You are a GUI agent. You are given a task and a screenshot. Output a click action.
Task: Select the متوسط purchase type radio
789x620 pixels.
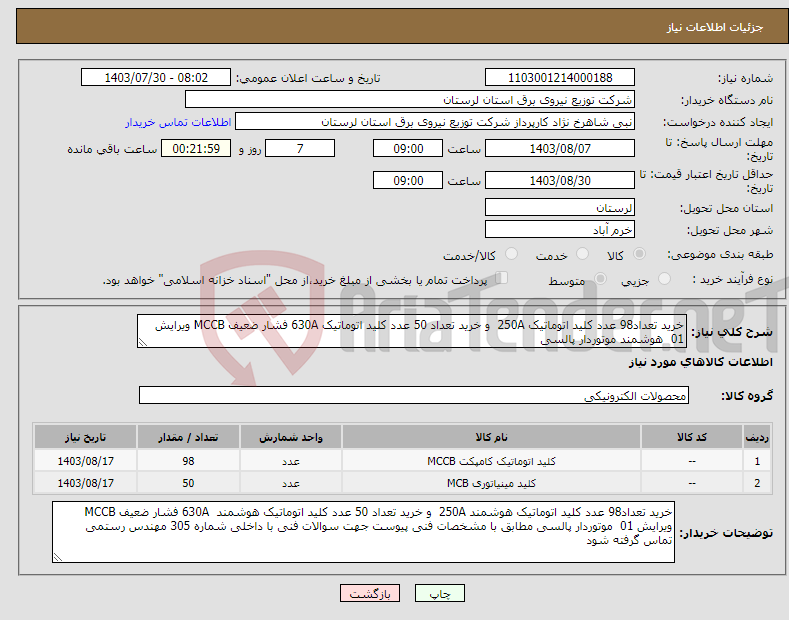tap(600, 279)
